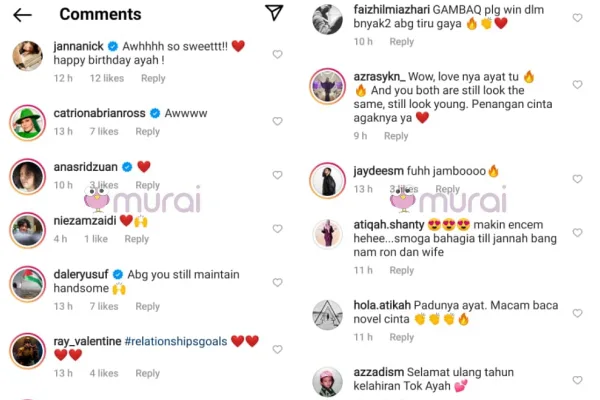Reply to daleryusuf's handsome comment
This screenshot has width=600, height=400.
click(x=148, y=306)
